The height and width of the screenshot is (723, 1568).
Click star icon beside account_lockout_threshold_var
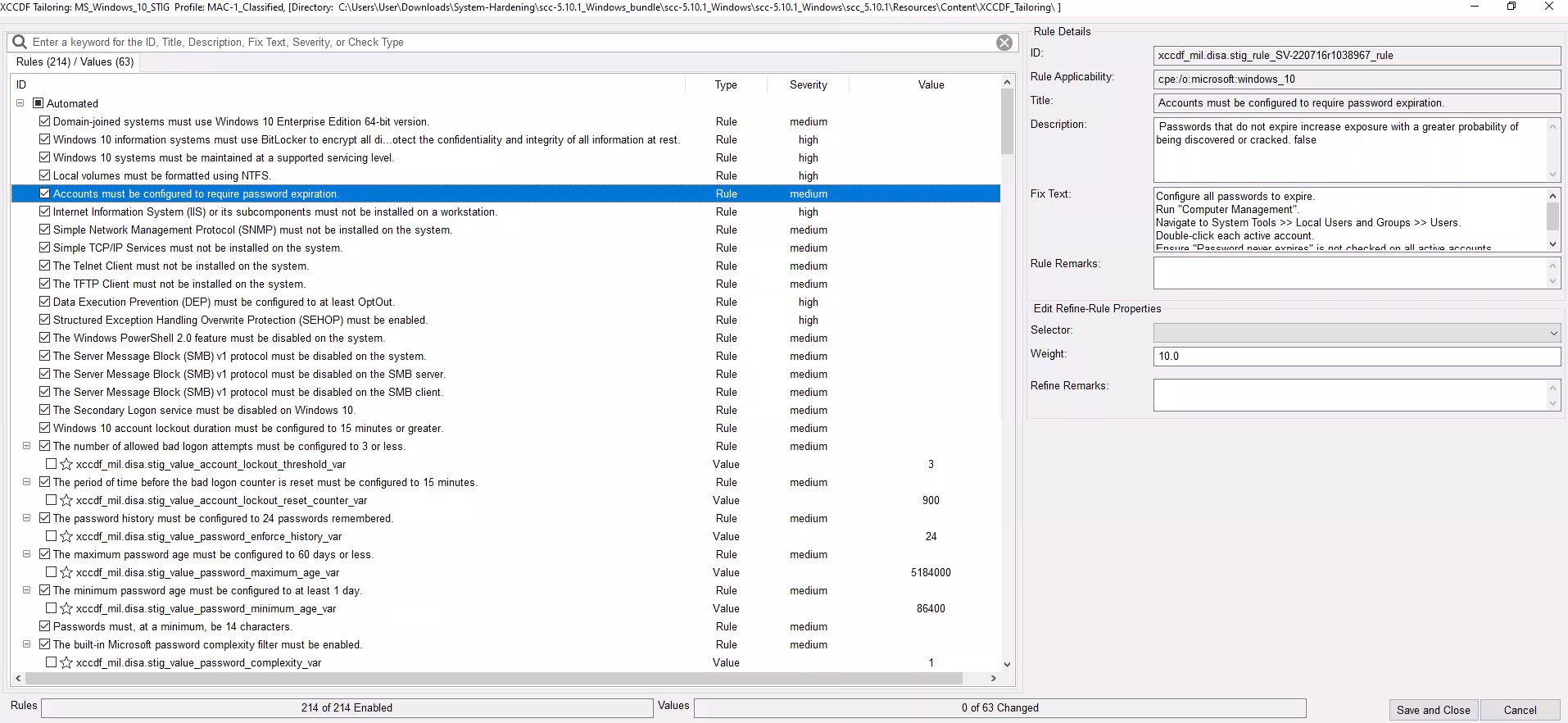[x=66, y=465]
